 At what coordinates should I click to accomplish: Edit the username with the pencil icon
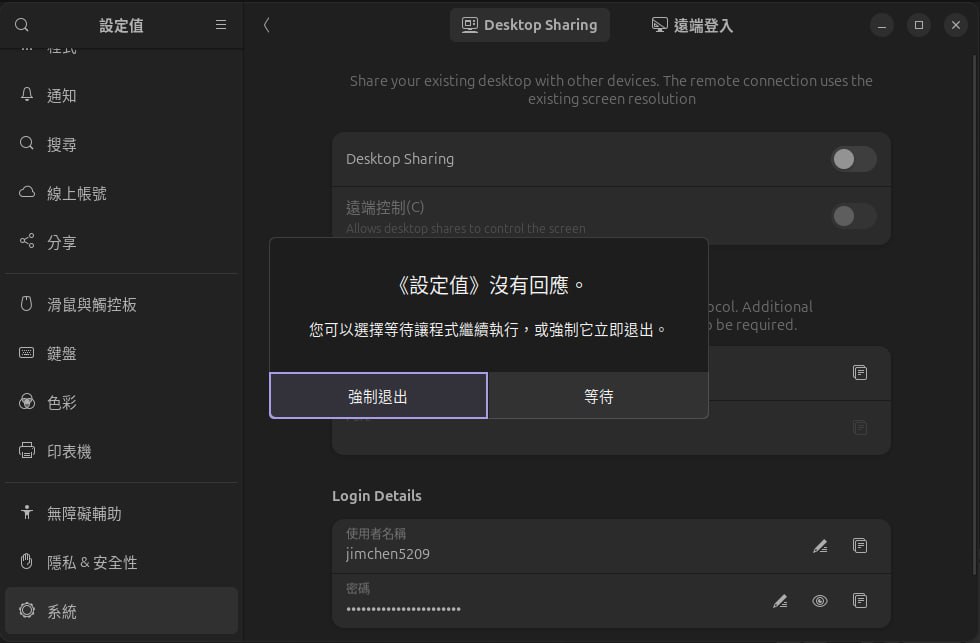coord(820,546)
